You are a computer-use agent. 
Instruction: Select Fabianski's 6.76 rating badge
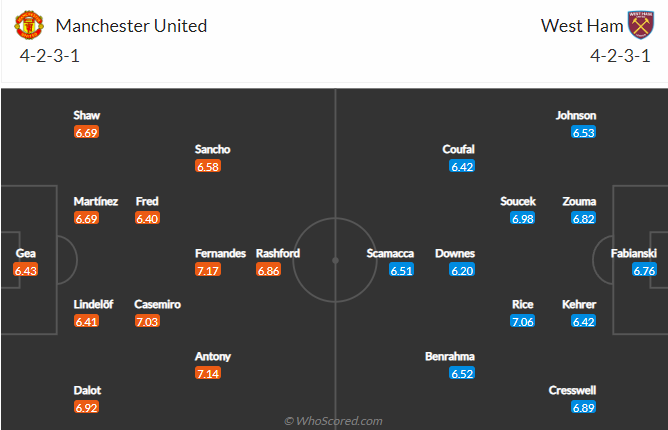coord(645,270)
